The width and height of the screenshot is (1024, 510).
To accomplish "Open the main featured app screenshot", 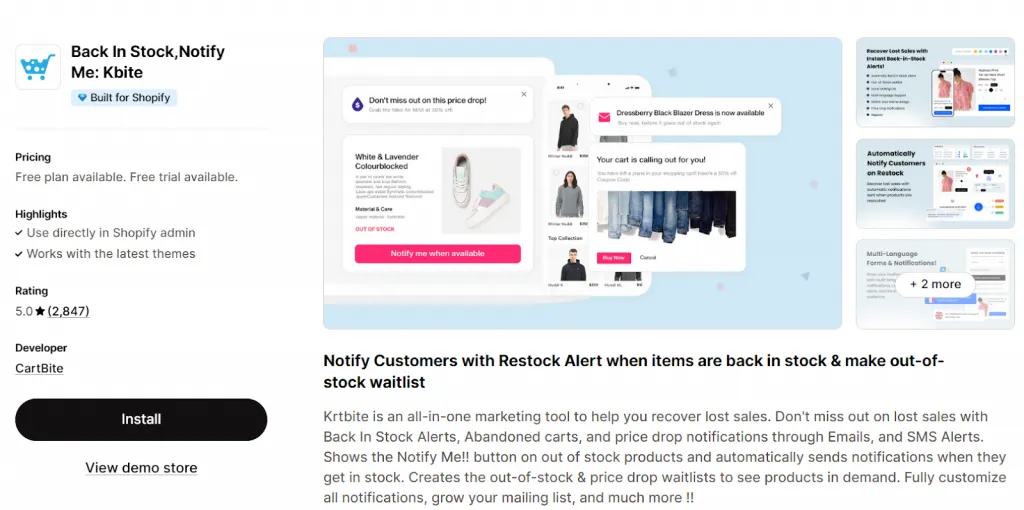I will coord(583,183).
